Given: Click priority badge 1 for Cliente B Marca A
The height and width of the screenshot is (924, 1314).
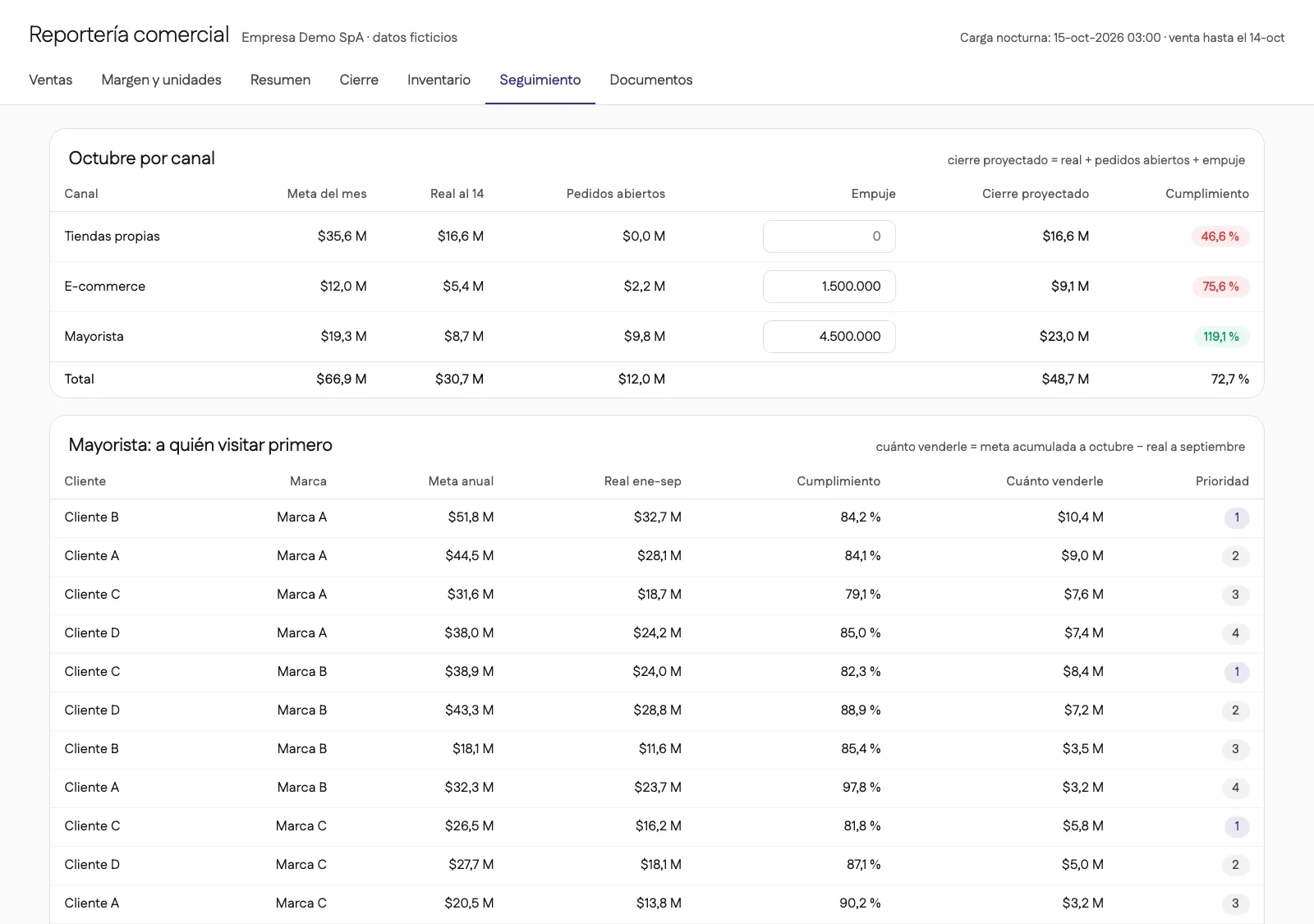Looking at the screenshot, I should [1237, 517].
